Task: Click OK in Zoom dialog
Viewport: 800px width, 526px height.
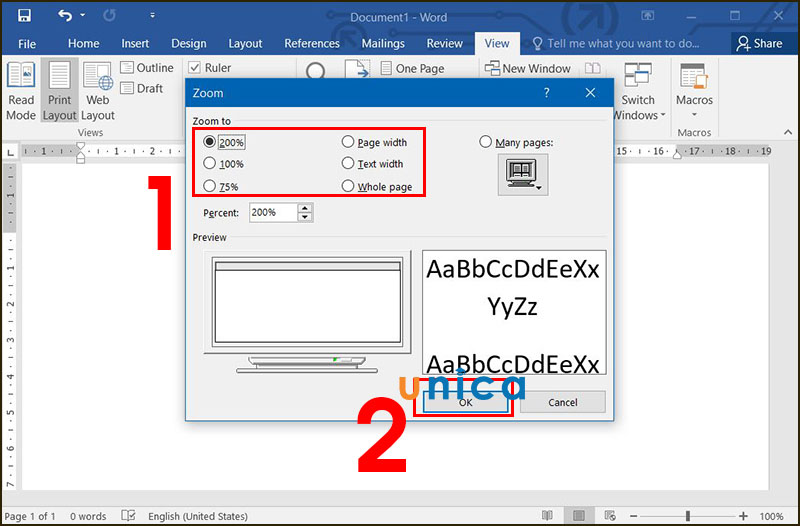Action: pyautogui.click(x=465, y=402)
